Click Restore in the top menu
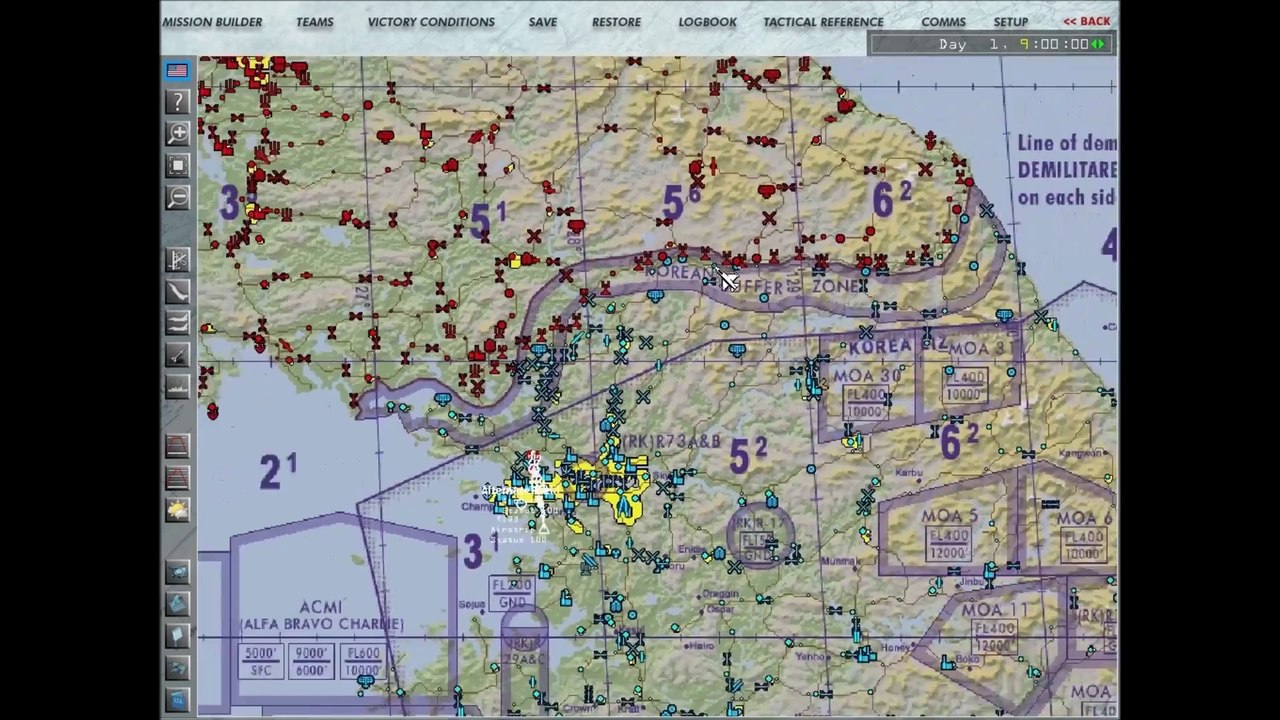This screenshot has height=720, width=1280. pyautogui.click(x=616, y=22)
